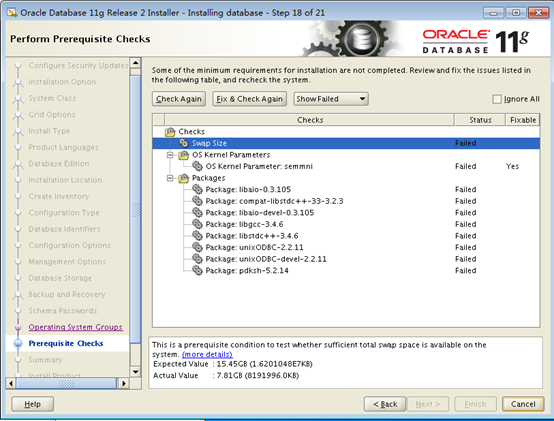The image size is (554, 421).
Task: Click Installation Option step in sidebar
Action: 62,82
